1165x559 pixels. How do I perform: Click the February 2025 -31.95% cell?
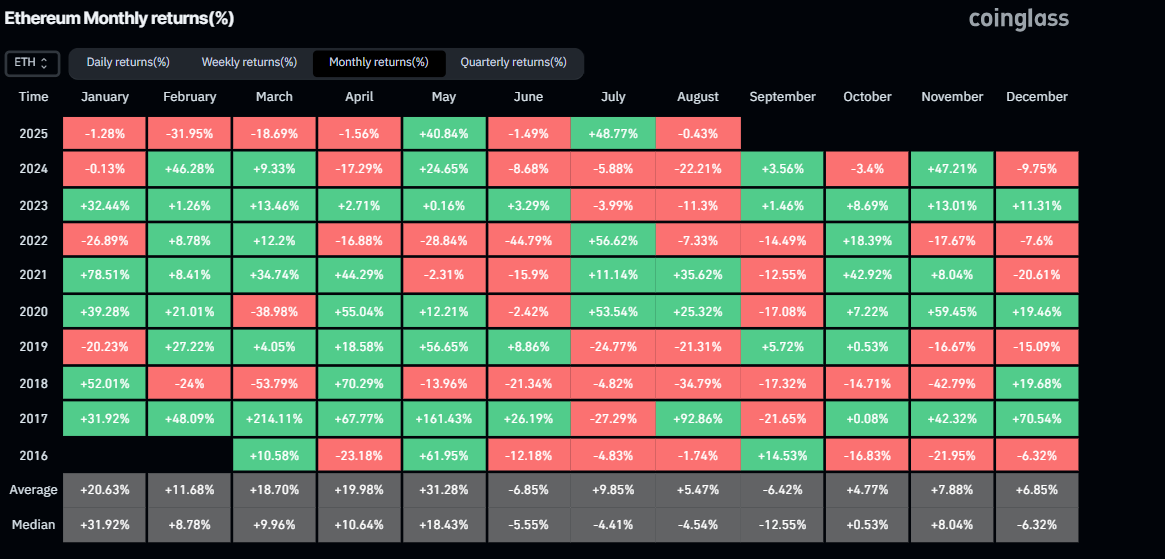pos(189,134)
